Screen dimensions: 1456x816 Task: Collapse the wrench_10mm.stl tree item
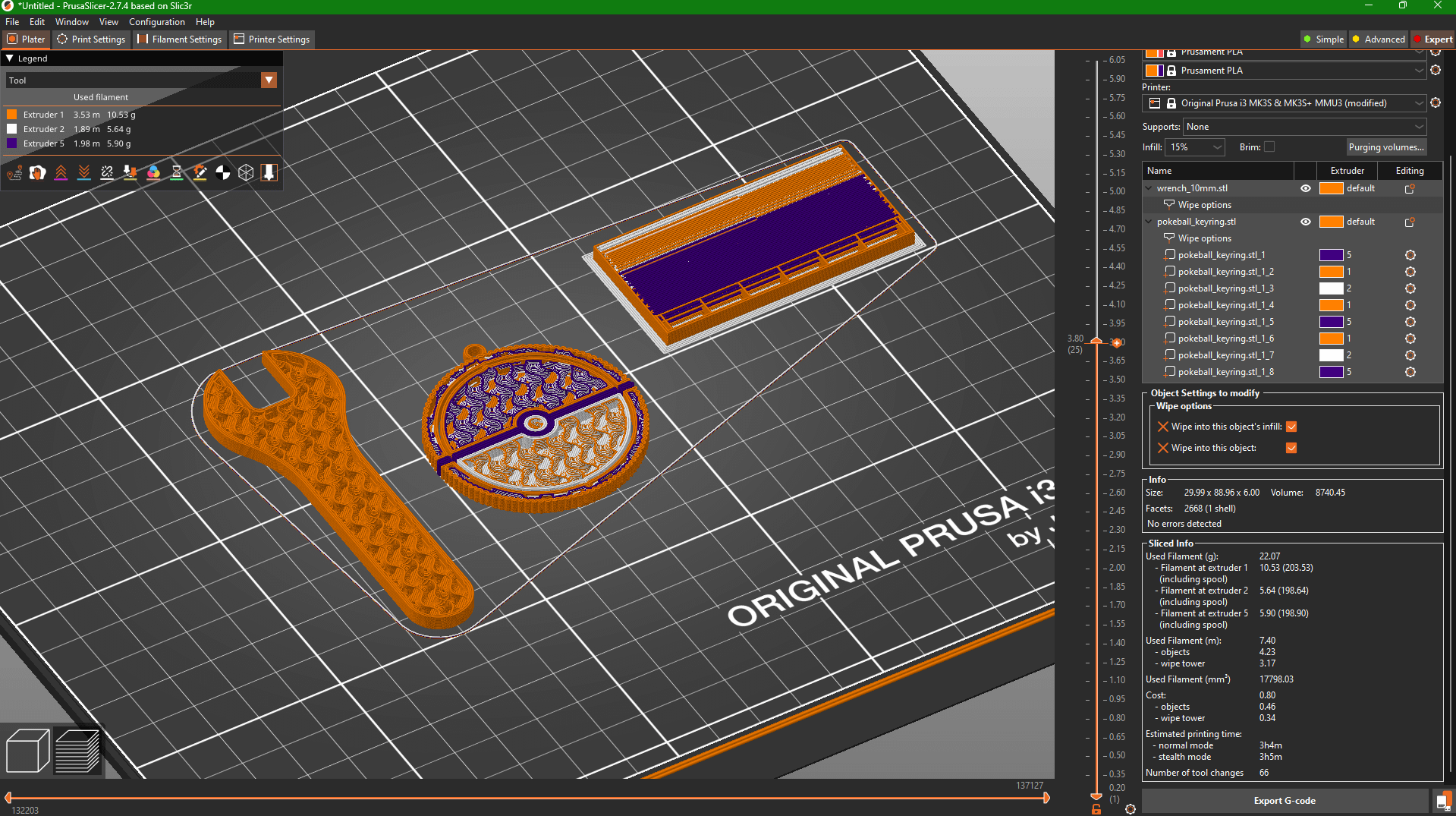(x=1148, y=187)
